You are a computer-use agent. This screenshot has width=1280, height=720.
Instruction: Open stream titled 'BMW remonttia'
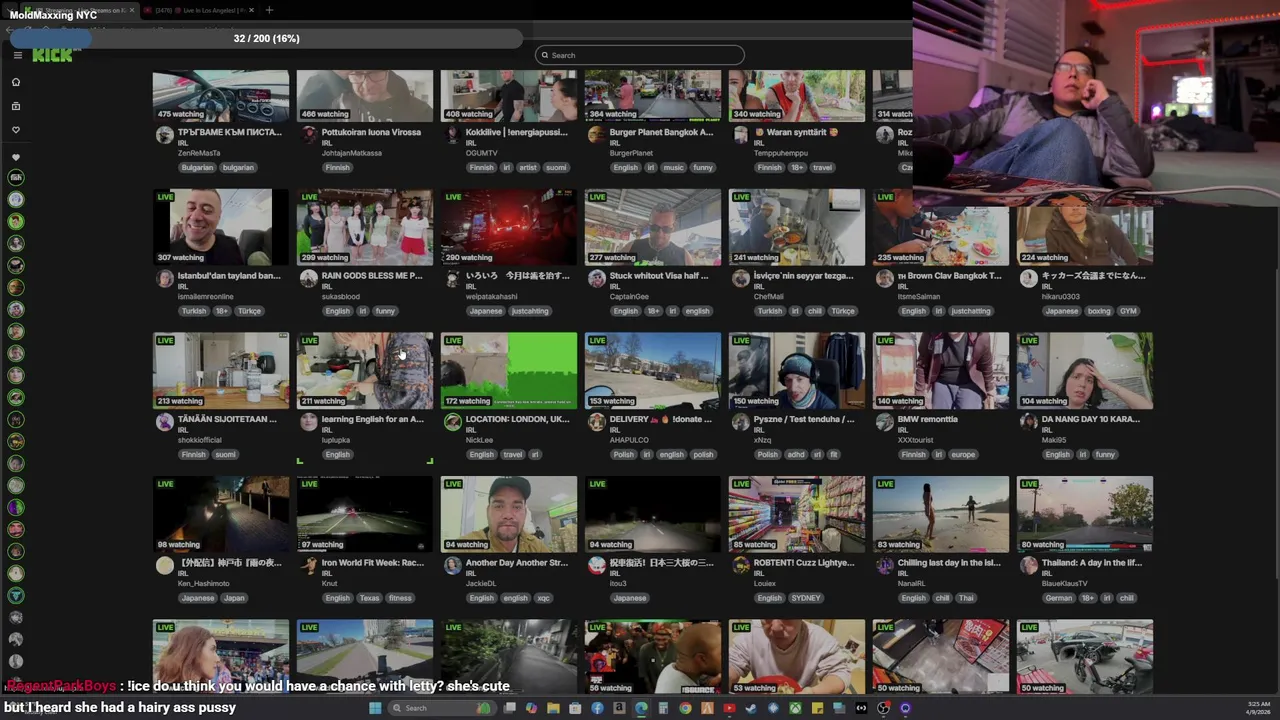click(x=927, y=419)
